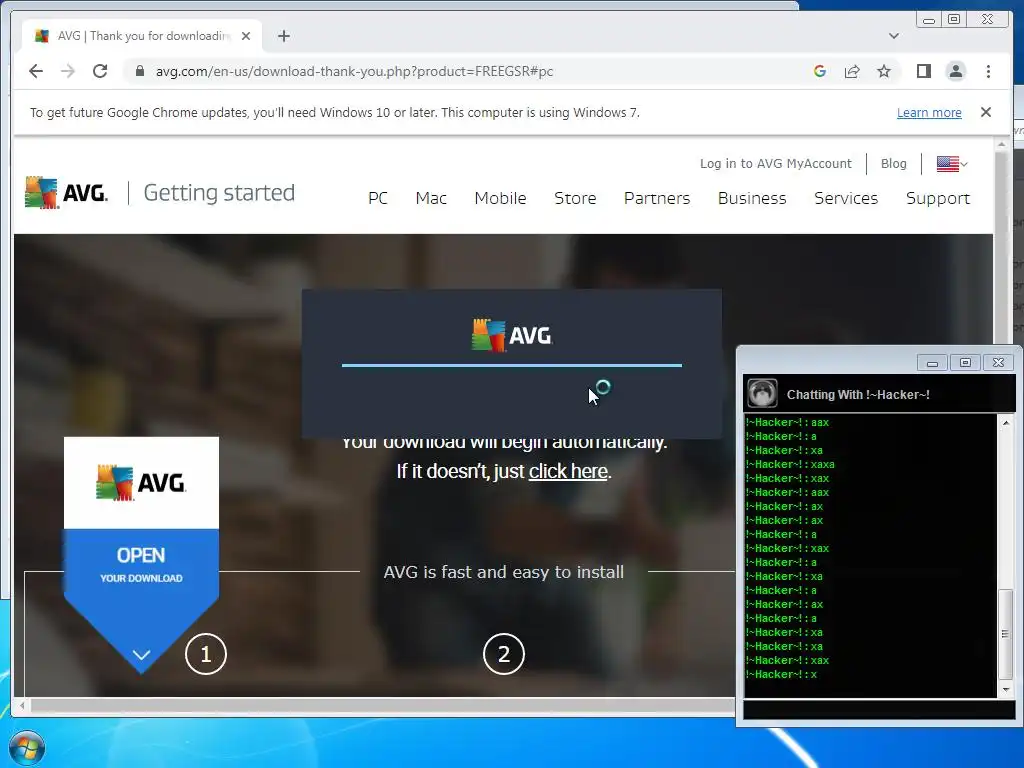Viewport: 1024px width, 768px height.
Task: Click the down chevron on download banner
Action: (x=142, y=654)
